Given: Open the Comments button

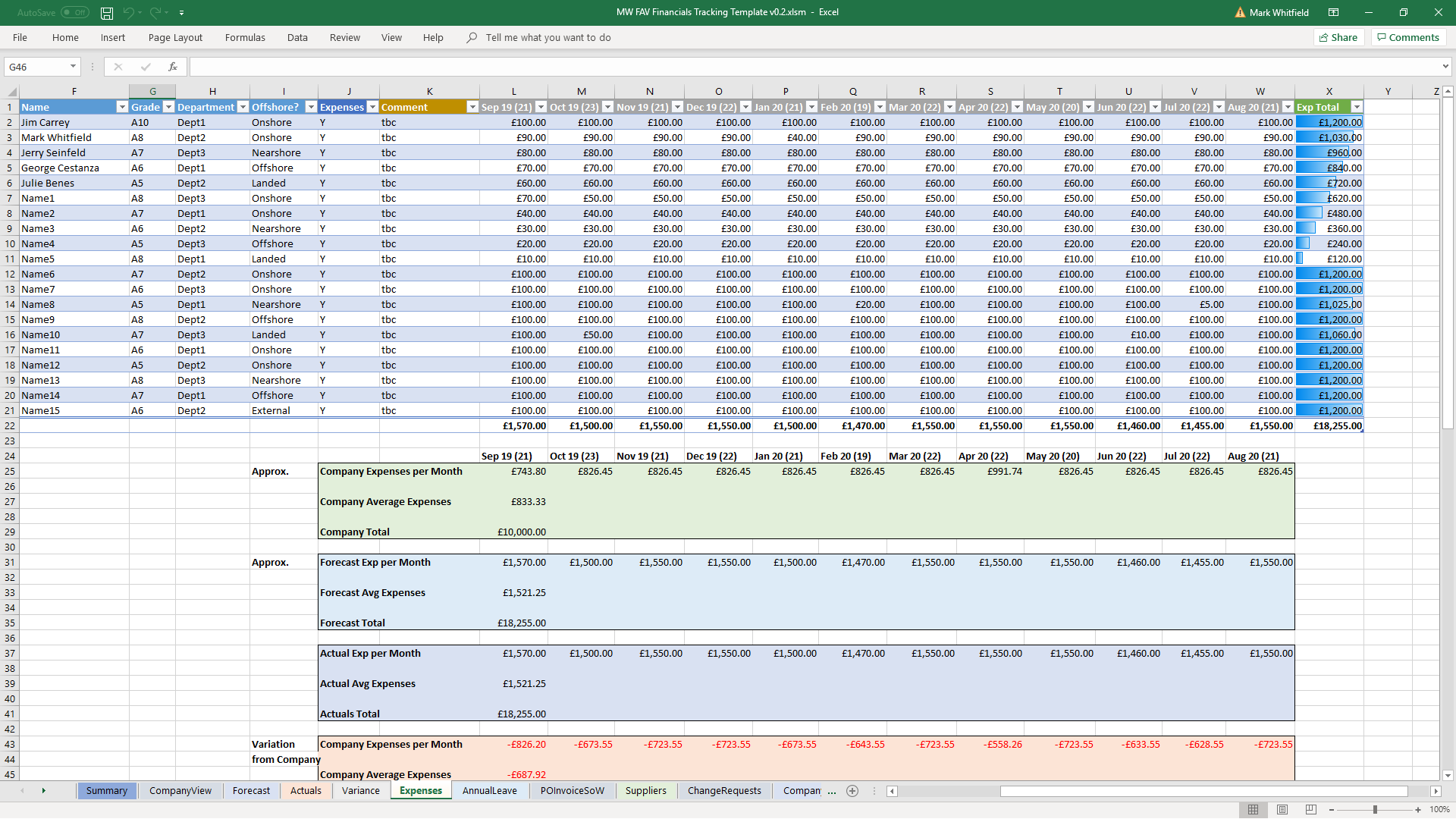Looking at the screenshot, I should point(1408,37).
